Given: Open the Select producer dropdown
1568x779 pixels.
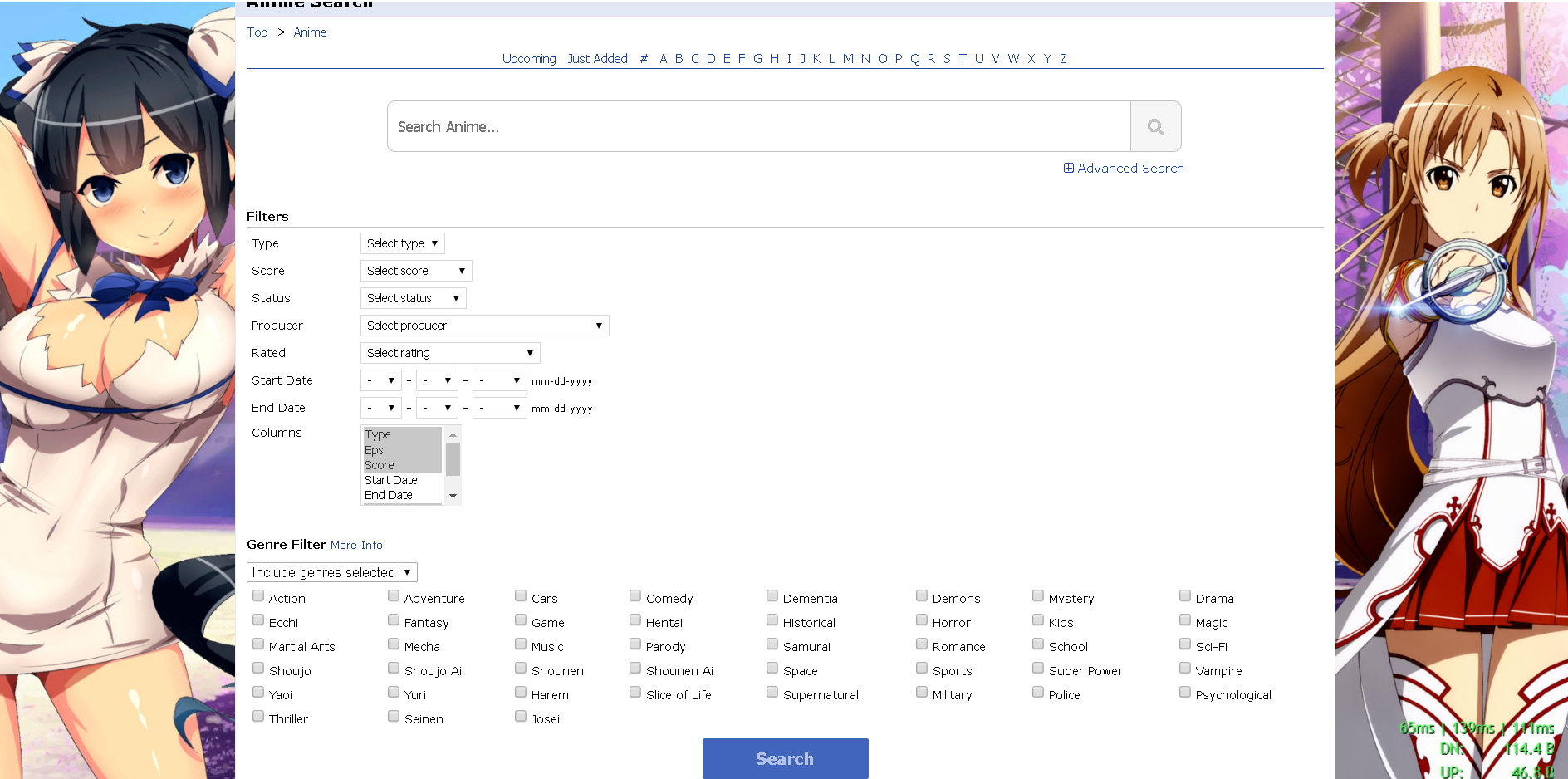Looking at the screenshot, I should [485, 326].
